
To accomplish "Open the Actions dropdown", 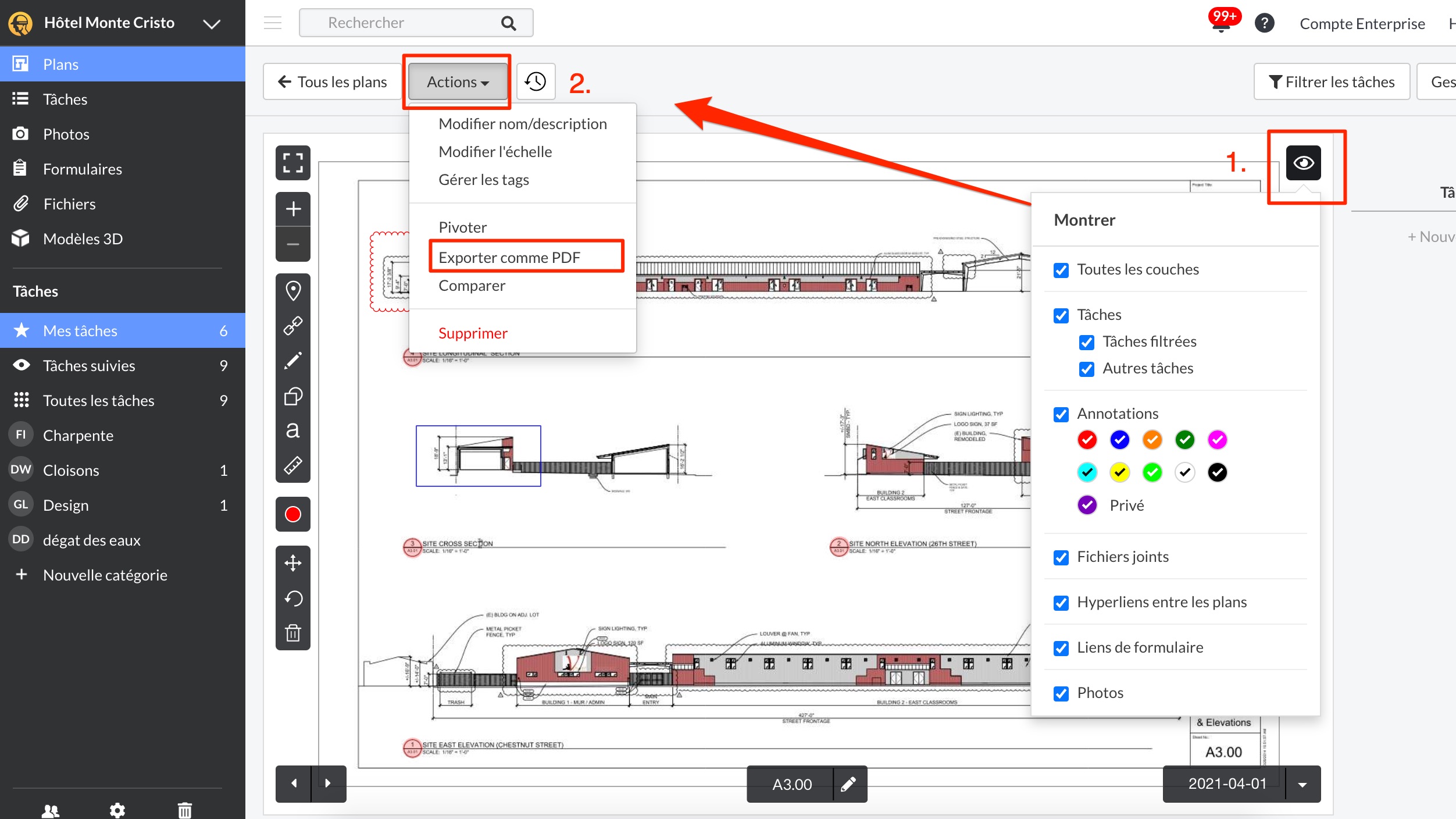I will 457,81.
